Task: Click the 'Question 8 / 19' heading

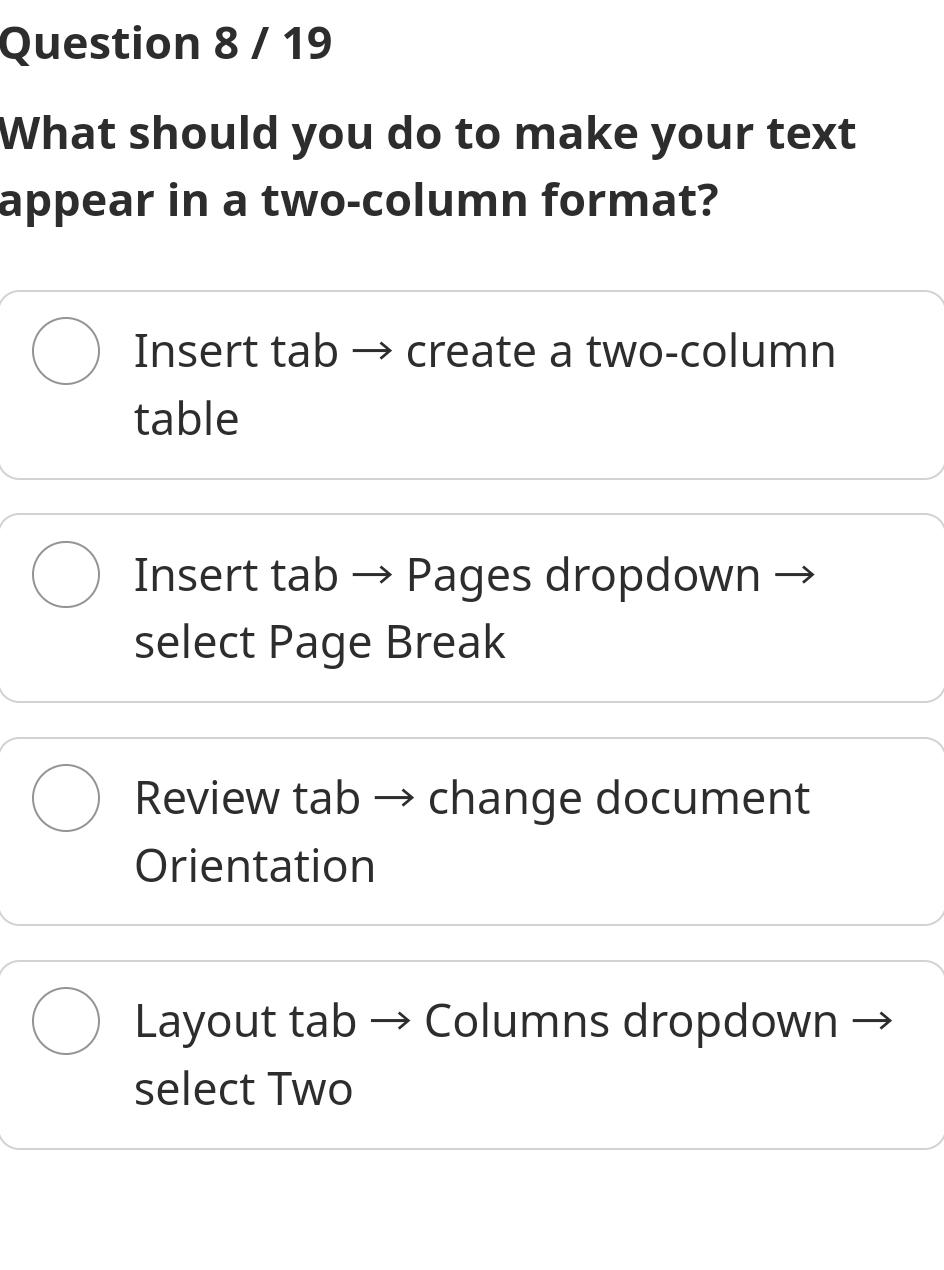Action: (x=165, y=42)
